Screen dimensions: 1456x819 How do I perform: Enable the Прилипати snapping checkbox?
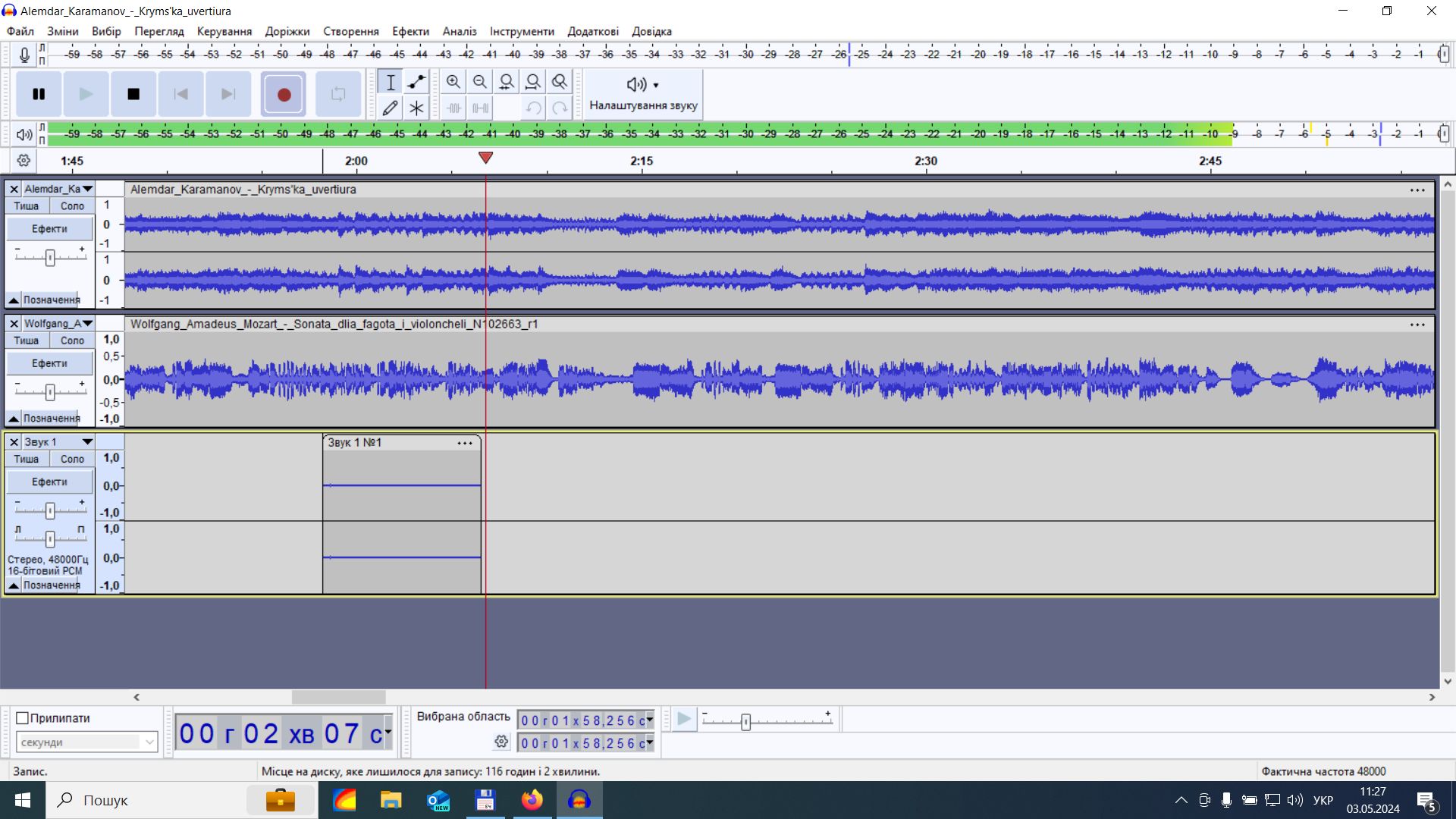[x=23, y=718]
